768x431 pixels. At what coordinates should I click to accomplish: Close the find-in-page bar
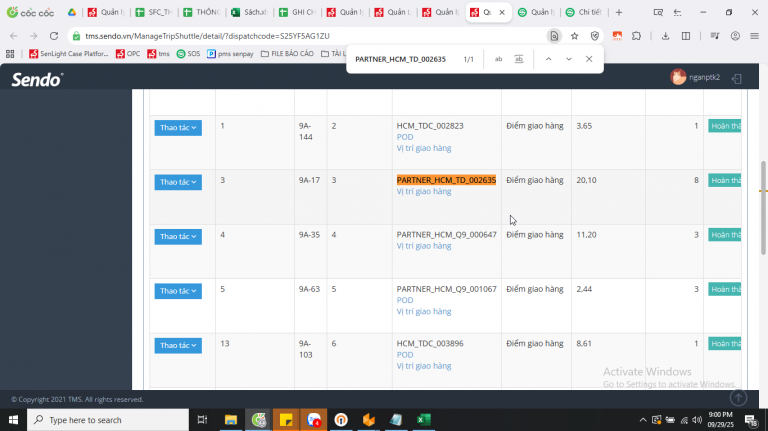coord(589,59)
